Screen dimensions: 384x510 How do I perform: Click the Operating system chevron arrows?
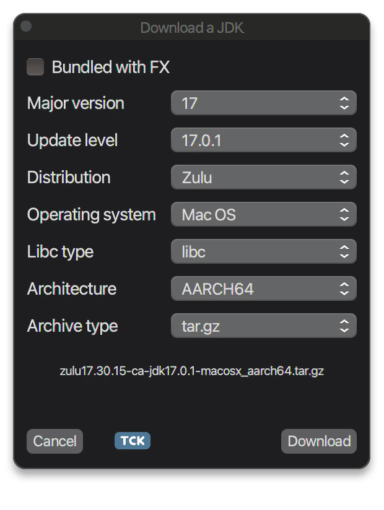tap(344, 214)
